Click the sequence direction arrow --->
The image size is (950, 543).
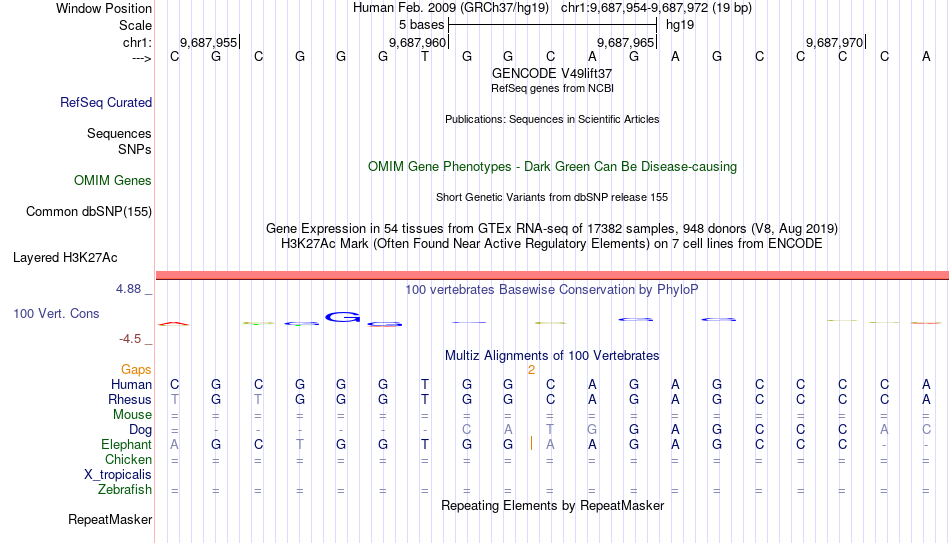tap(142, 59)
